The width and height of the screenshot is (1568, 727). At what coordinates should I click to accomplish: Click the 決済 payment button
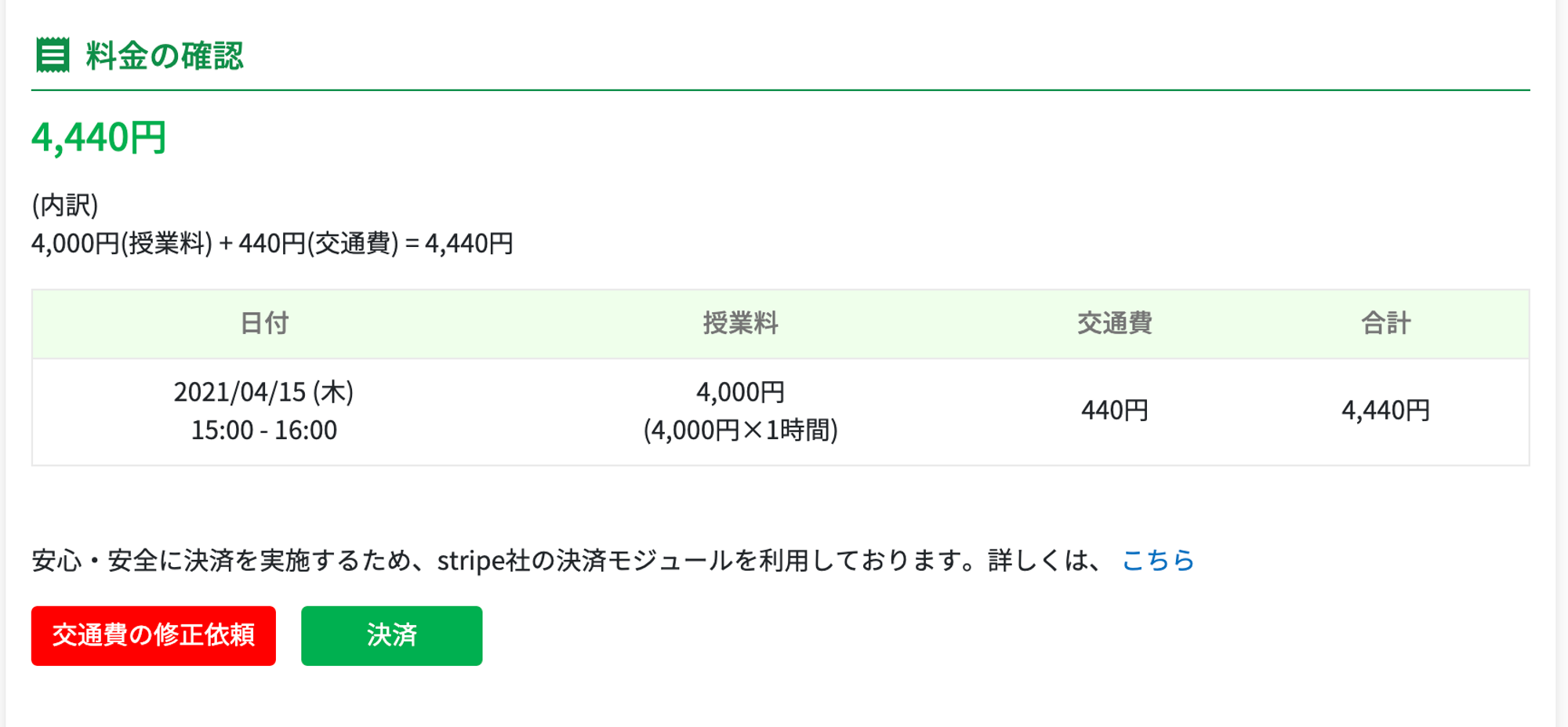click(391, 635)
